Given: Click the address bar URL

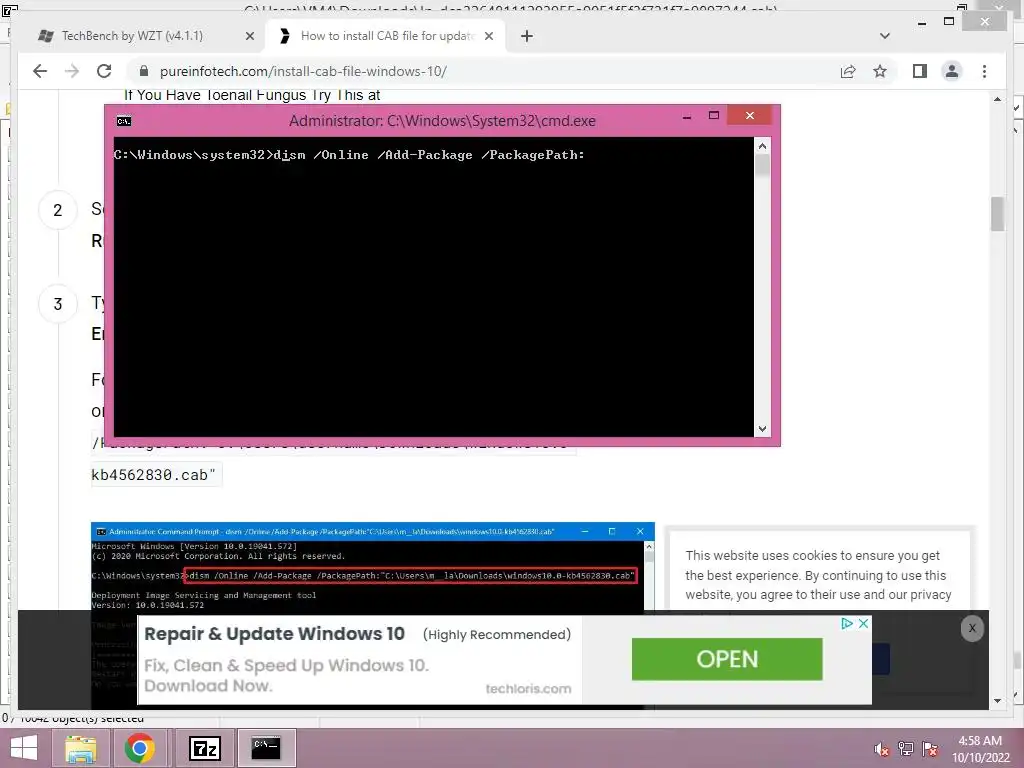Looking at the screenshot, I should [x=303, y=71].
